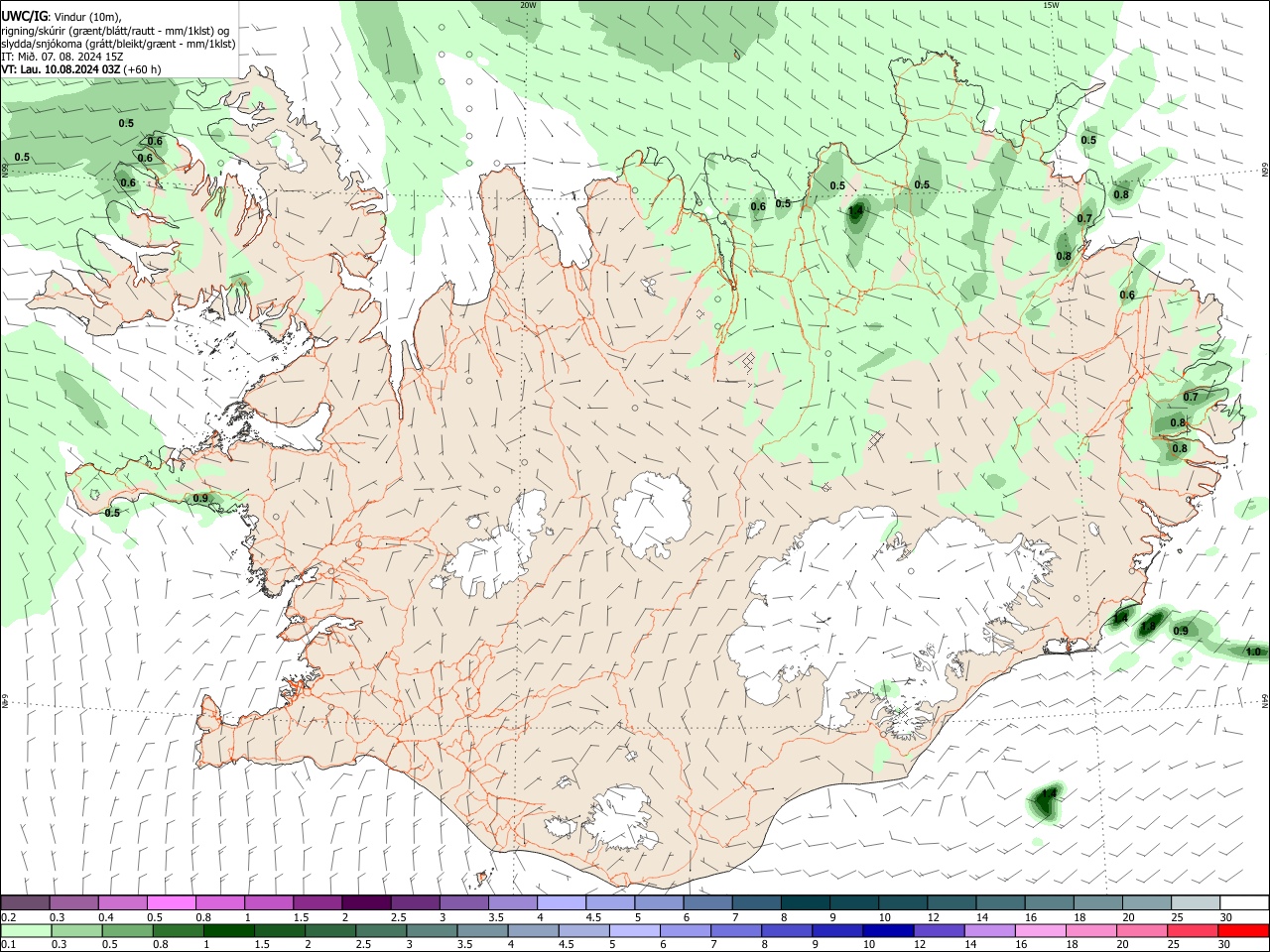Select the lightest green 0.1–0.3 rain swatch
This screenshot has height=952, width=1270.
tap(26, 930)
